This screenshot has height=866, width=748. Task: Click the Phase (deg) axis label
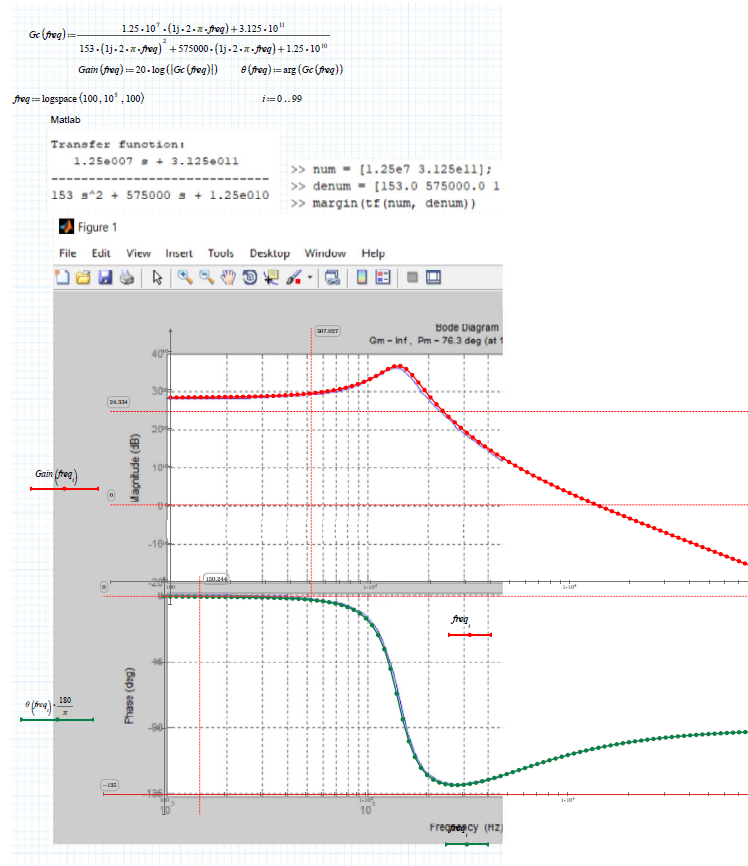coord(129,696)
